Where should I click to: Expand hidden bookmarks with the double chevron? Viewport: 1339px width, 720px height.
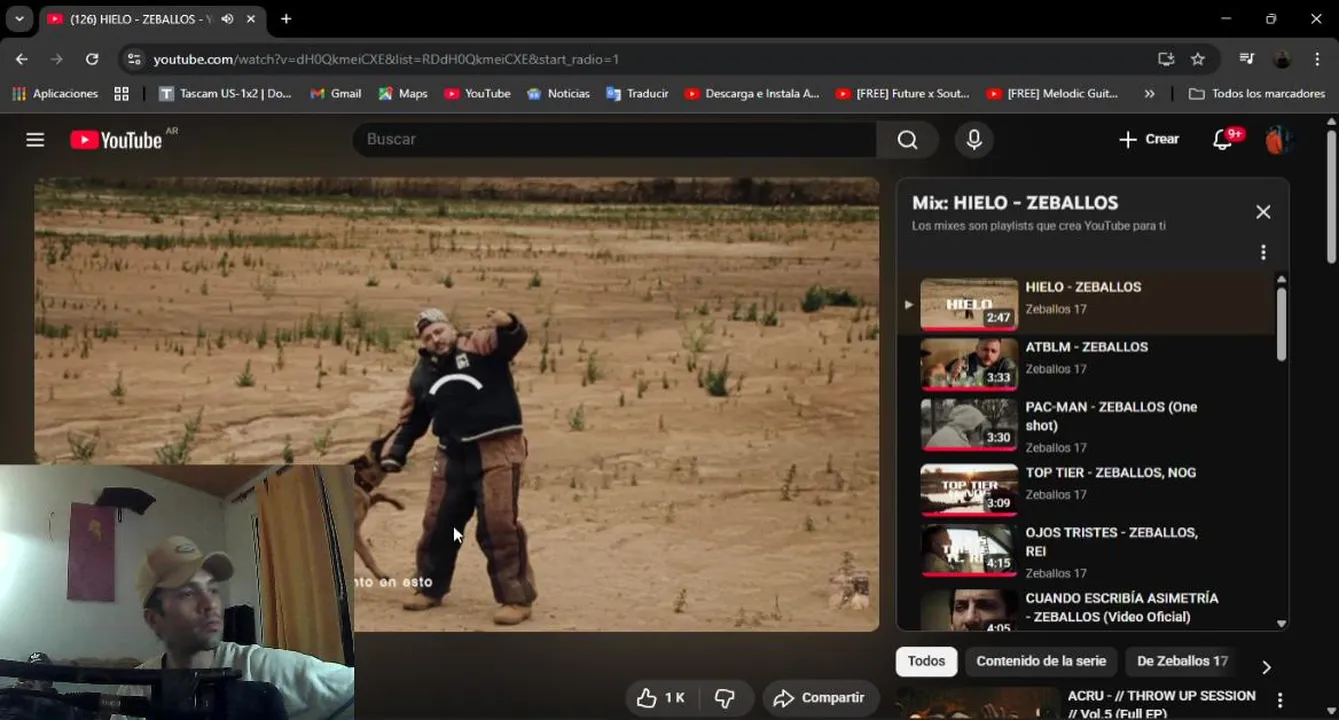coord(1149,93)
